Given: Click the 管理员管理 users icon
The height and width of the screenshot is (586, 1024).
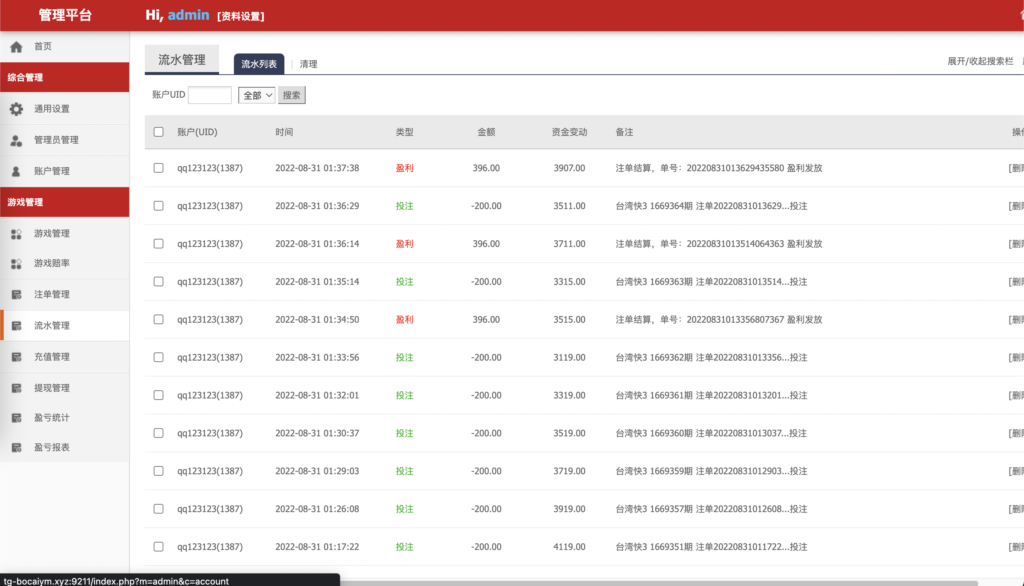Looking at the screenshot, I should click(x=16, y=140).
